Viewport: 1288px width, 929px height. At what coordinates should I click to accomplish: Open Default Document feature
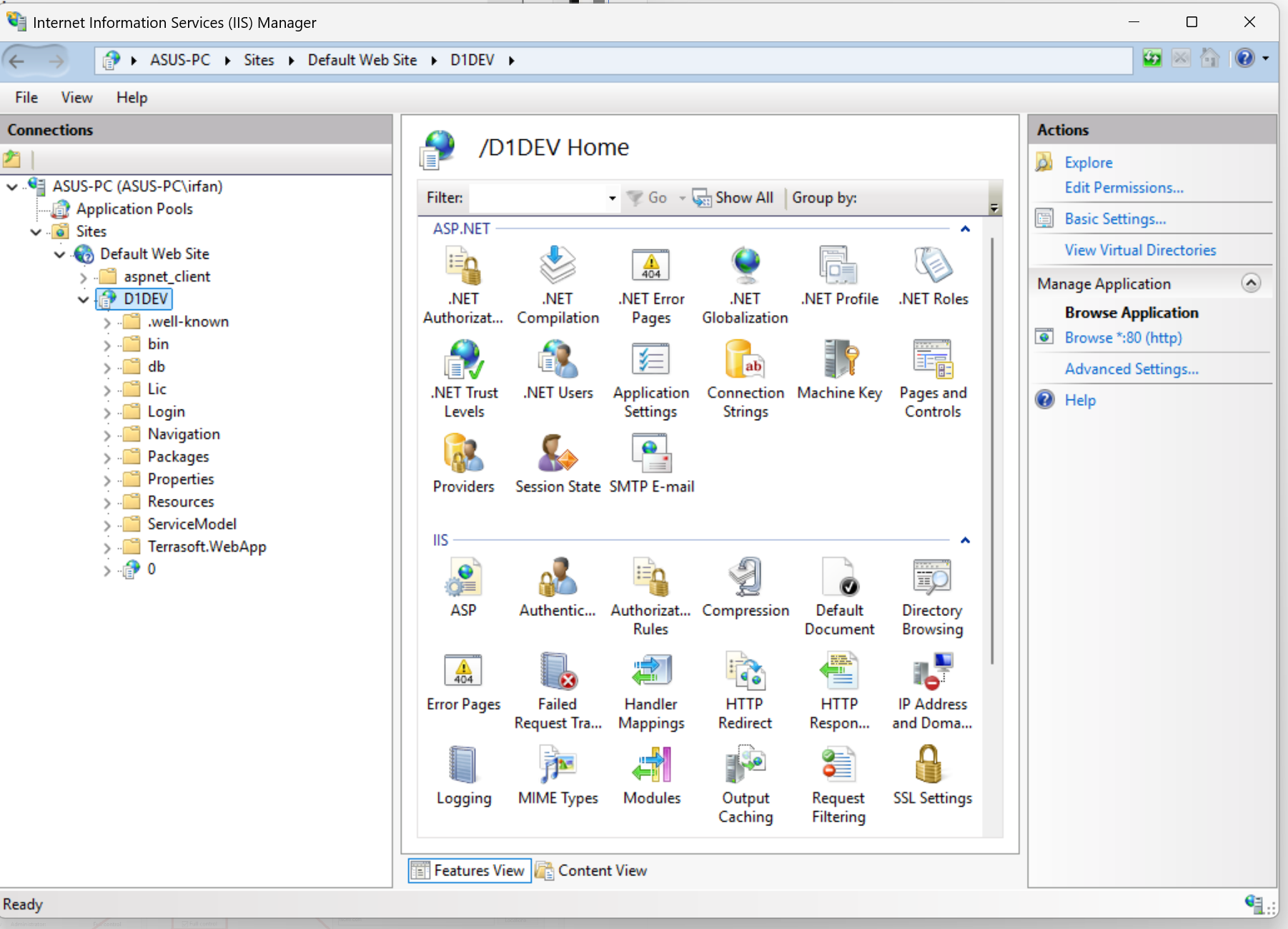point(839,578)
